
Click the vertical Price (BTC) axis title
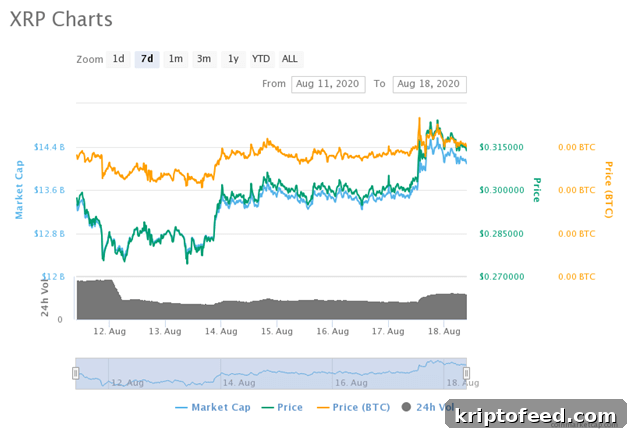click(608, 190)
